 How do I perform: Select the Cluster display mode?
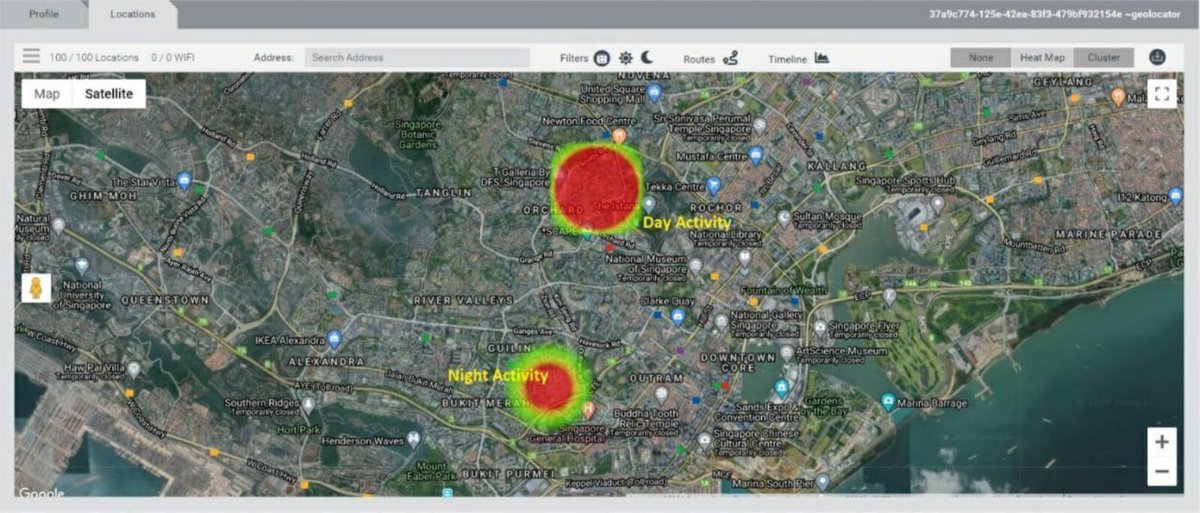(x=1104, y=57)
